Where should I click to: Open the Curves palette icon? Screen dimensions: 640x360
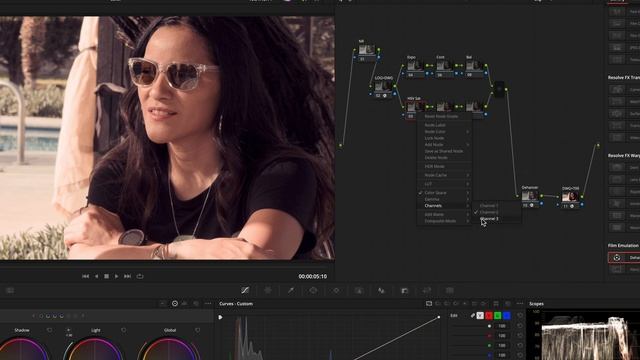click(245, 290)
